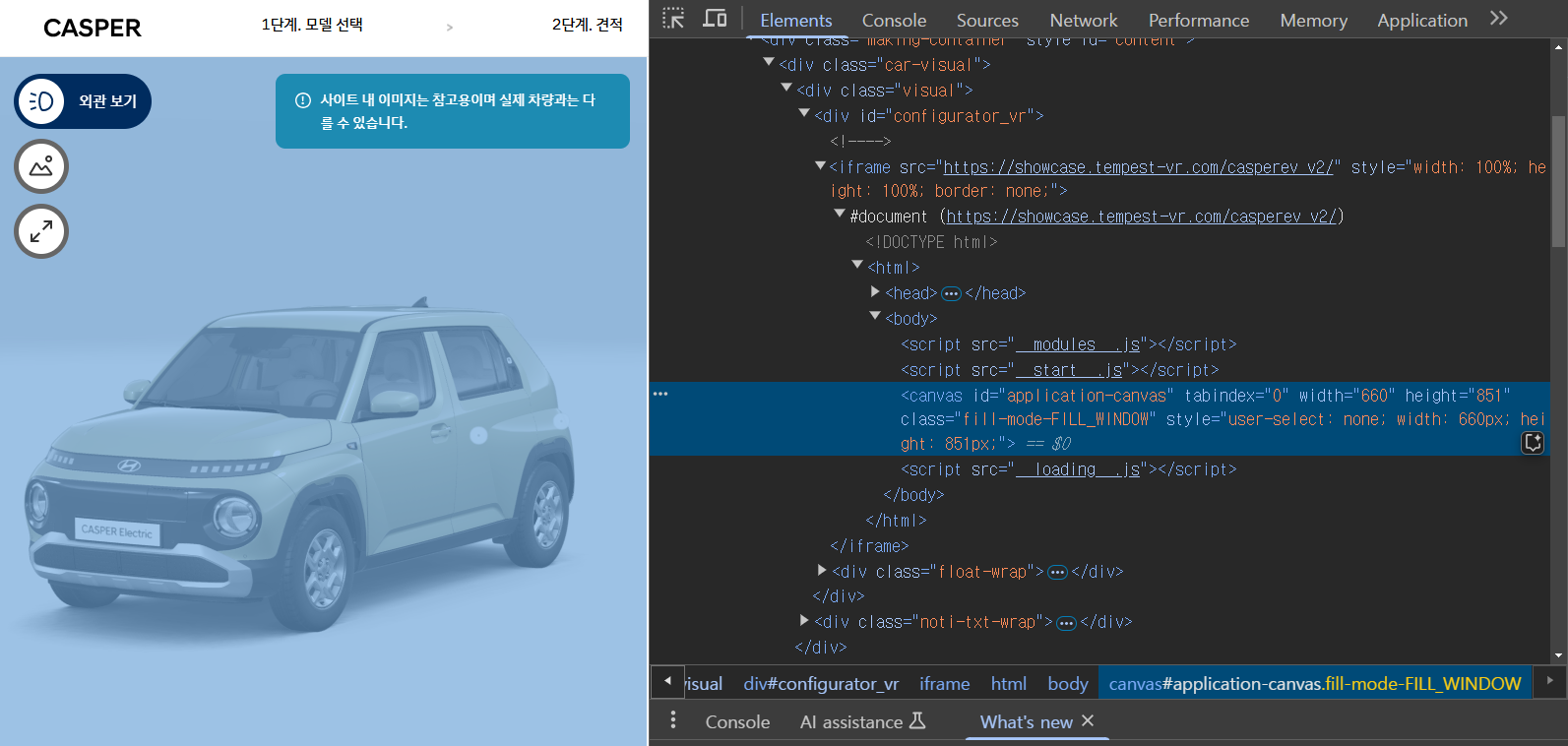Click the head node ellipsis badge
Viewport: 1568px width, 746px height.
(951, 293)
